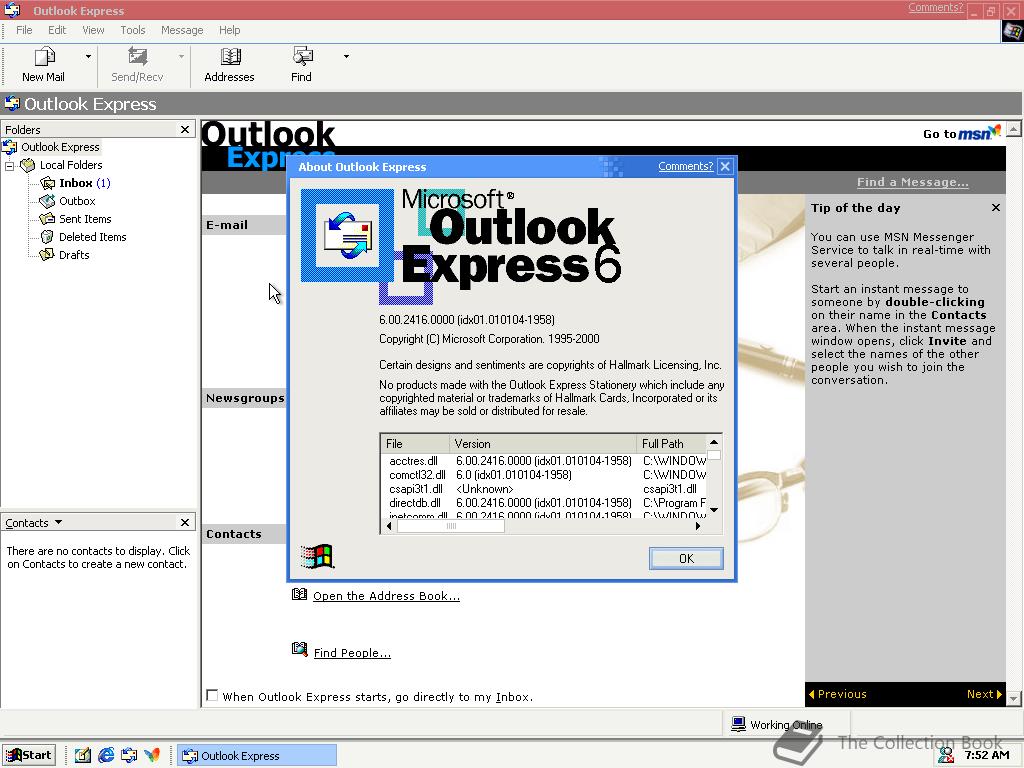Select the acctres.dll row

543,461
